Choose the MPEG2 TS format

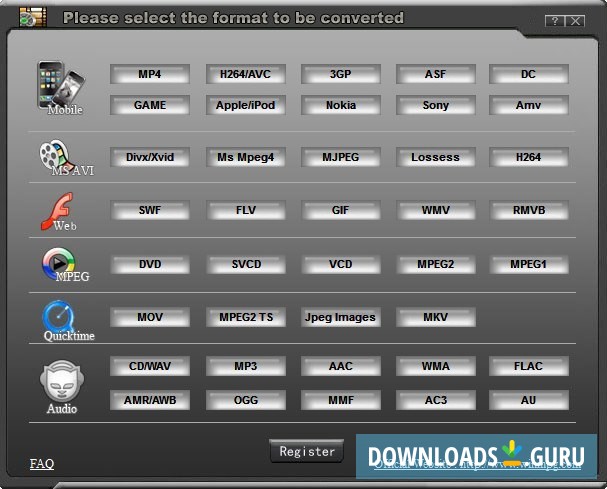tap(245, 317)
